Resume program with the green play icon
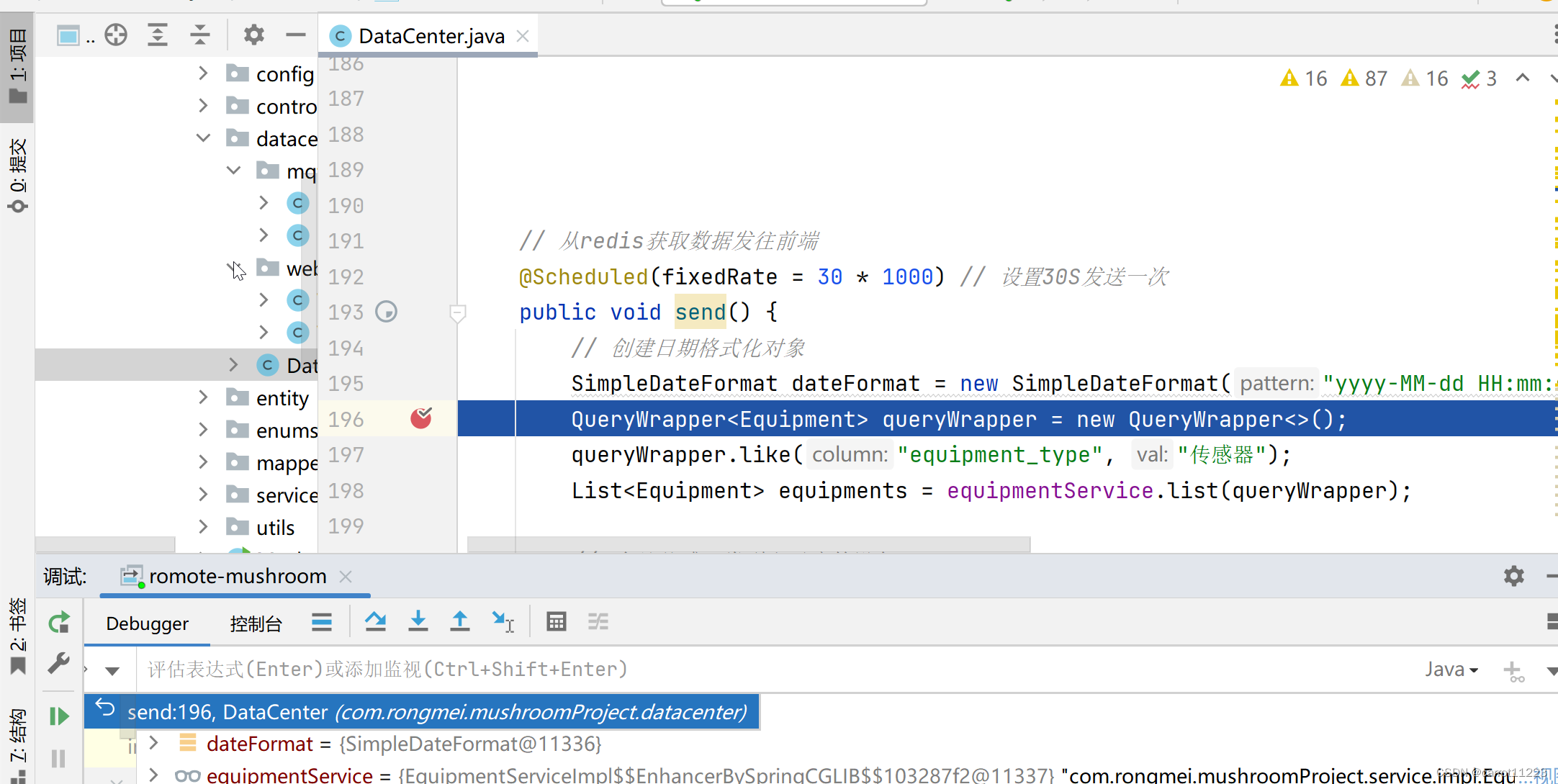This screenshot has width=1558, height=784. pos(59,716)
